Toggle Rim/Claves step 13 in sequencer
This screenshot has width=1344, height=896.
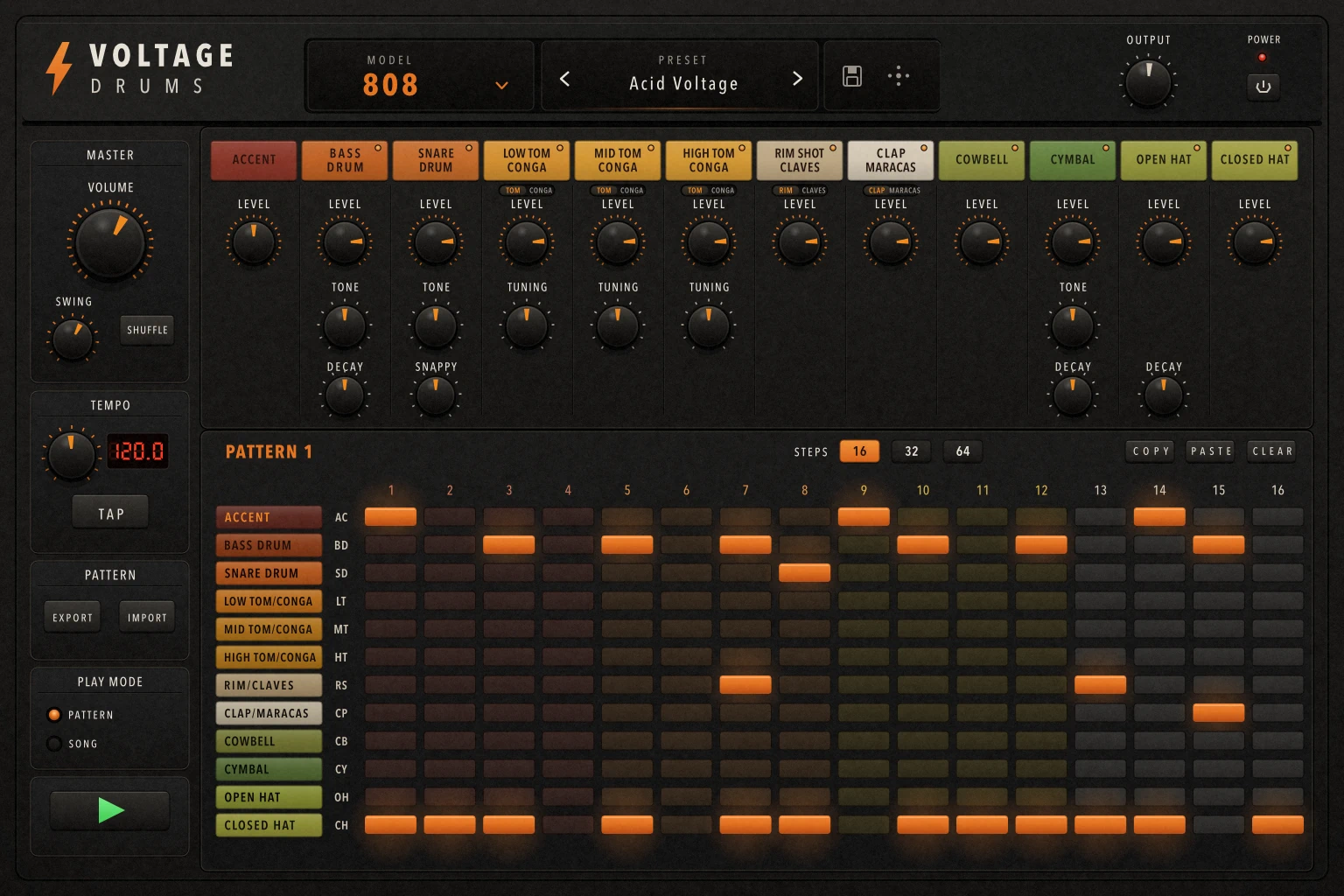click(x=1100, y=685)
